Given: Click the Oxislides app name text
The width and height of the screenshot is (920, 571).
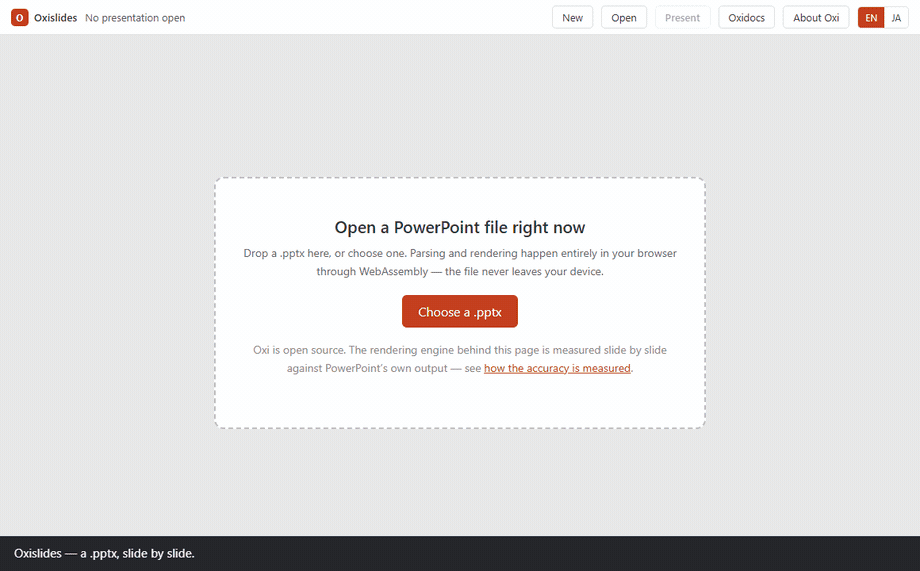Looking at the screenshot, I should tap(55, 18).
